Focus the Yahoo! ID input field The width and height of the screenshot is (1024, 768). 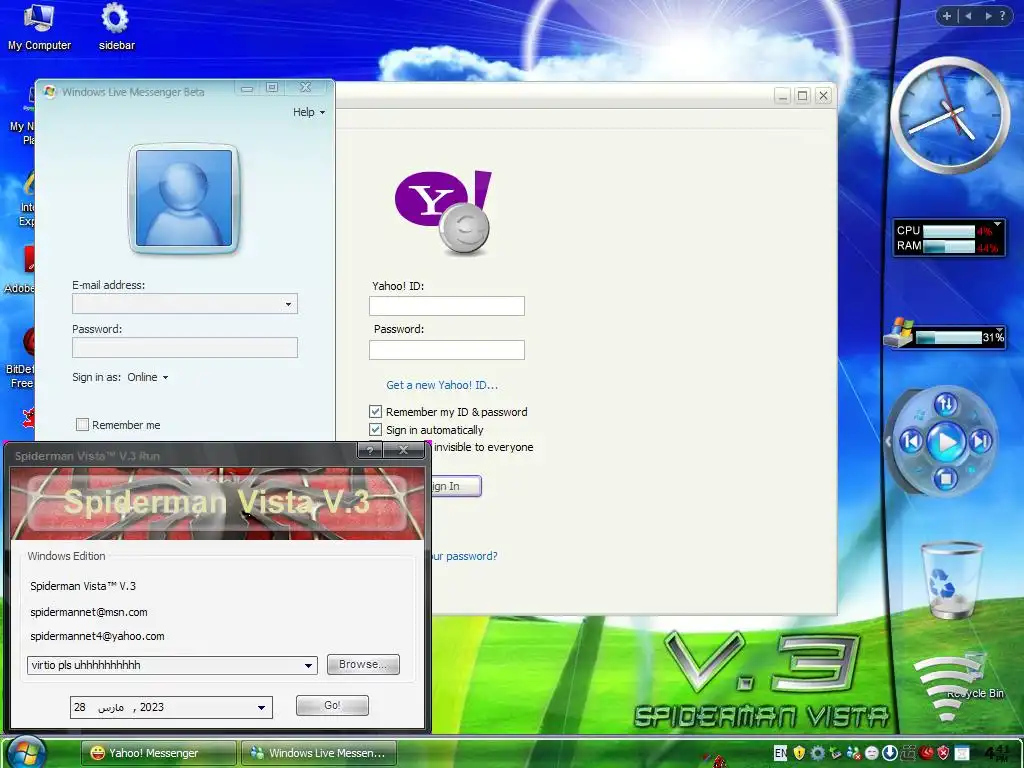pos(447,306)
